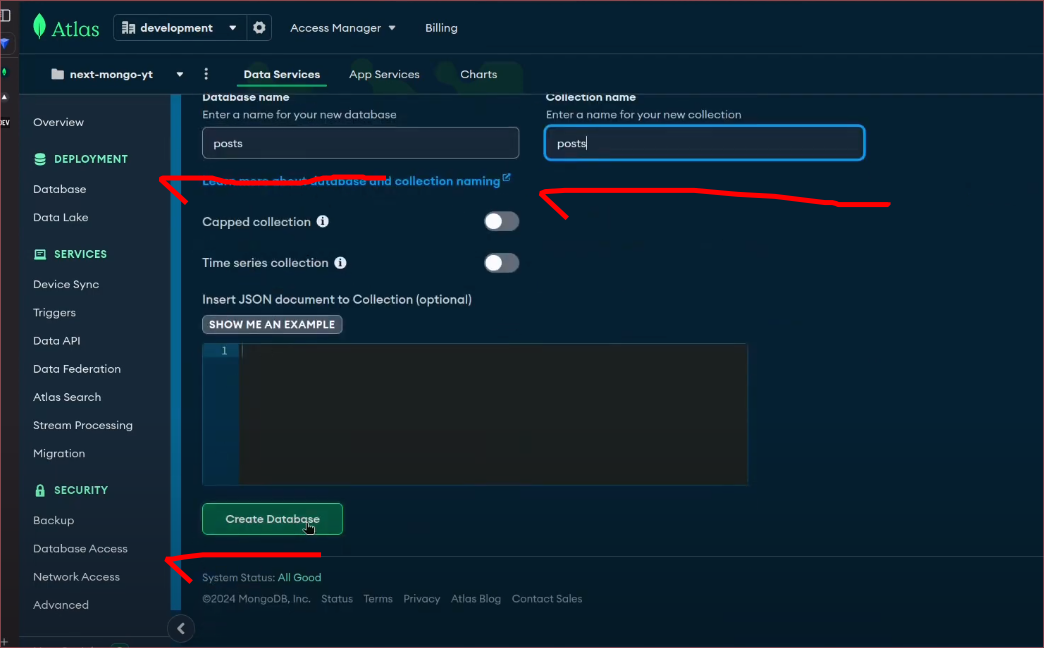Open Device Sync in sidebar
This screenshot has width=1044, height=648.
(66, 284)
